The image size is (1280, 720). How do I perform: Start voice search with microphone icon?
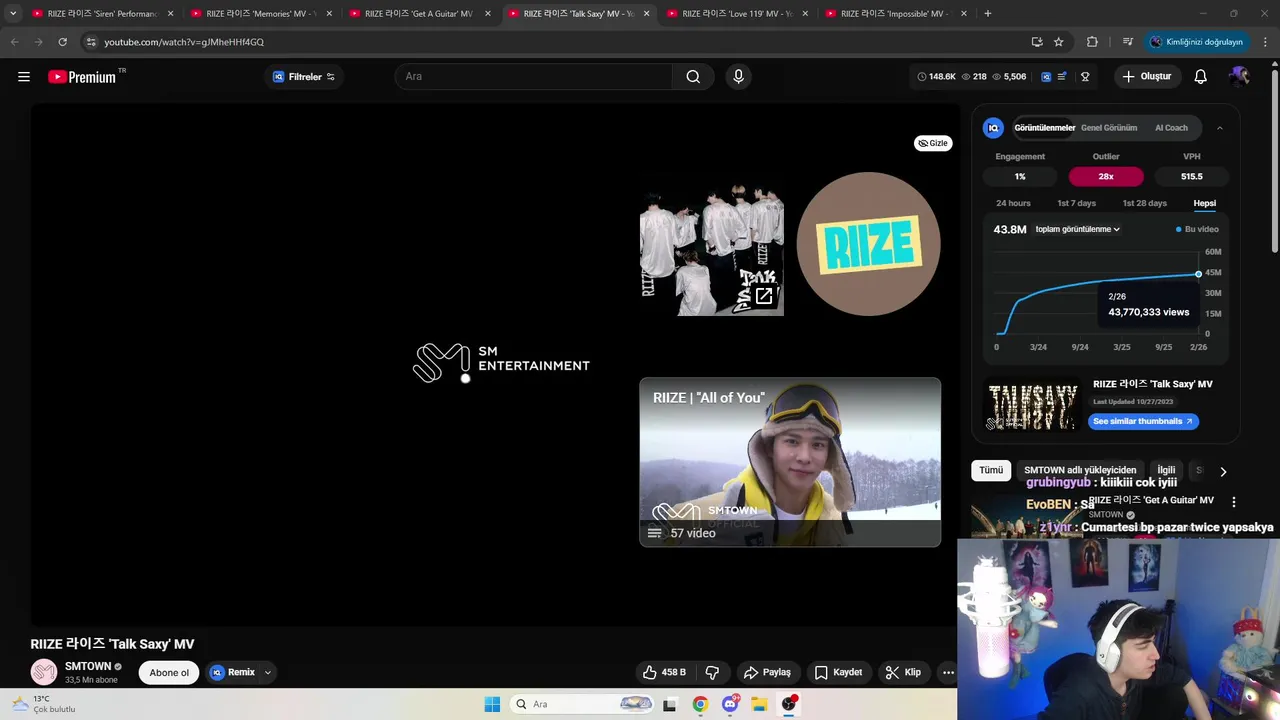[738, 77]
